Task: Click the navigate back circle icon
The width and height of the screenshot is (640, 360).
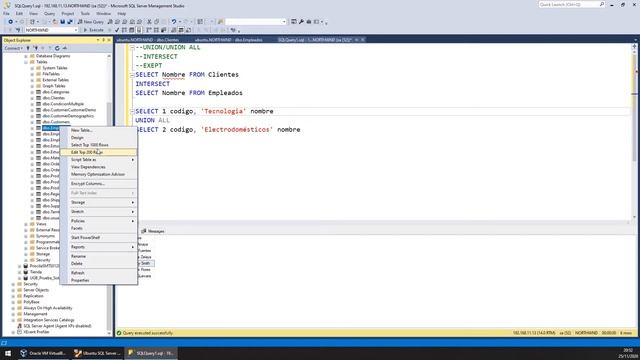Action: (x=11, y=22)
